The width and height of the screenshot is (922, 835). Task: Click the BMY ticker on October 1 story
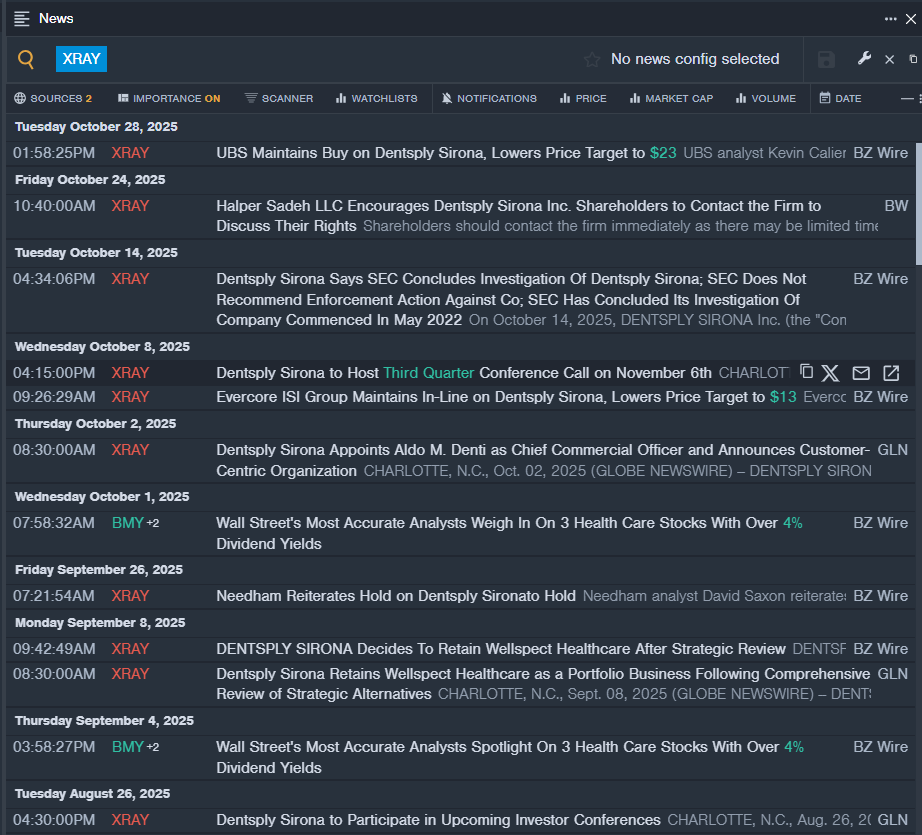pyautogui.click(x=128, y=522)
